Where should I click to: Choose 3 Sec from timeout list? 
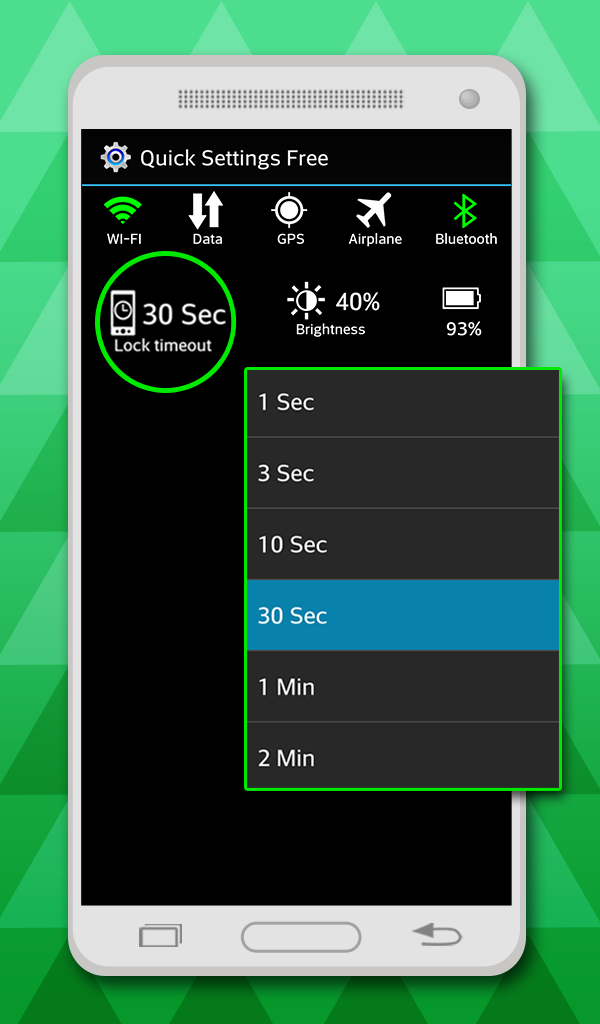403,473
